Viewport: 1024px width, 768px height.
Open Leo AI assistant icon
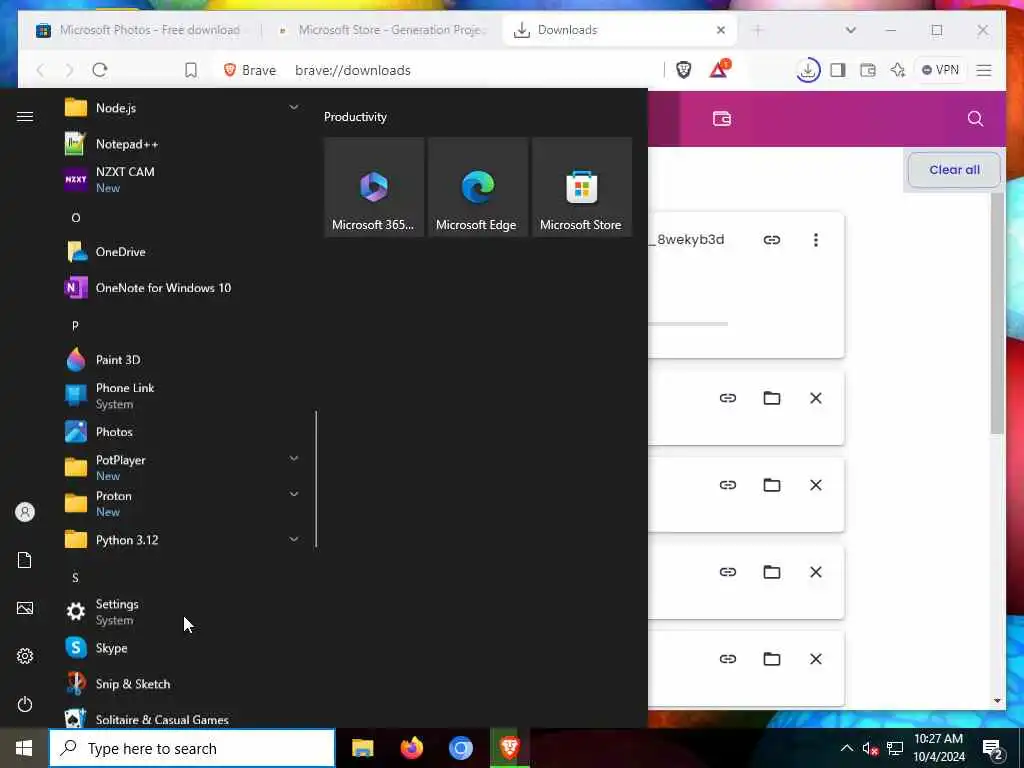coord(898,70)
